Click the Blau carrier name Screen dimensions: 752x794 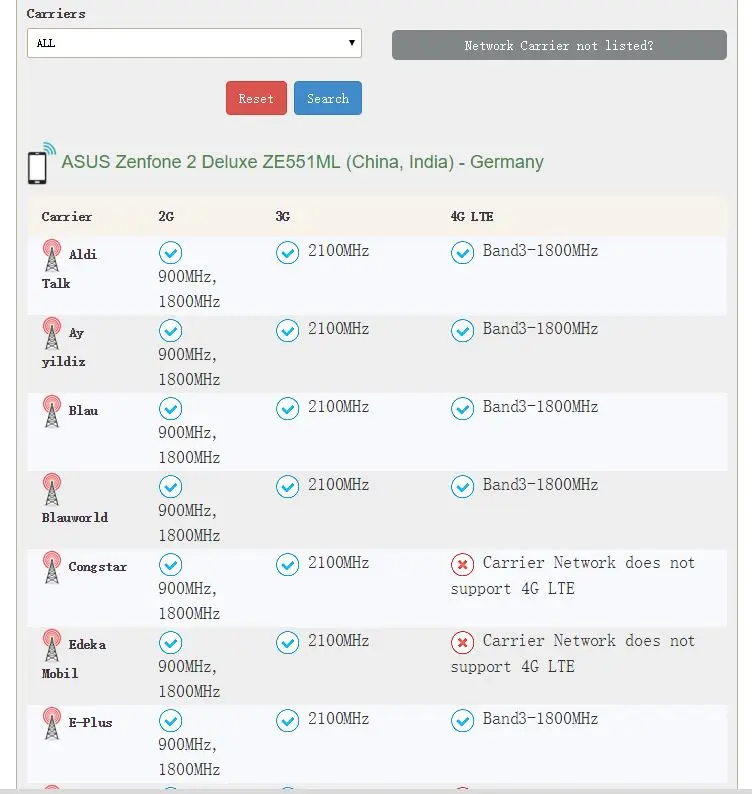pos(84,411)
